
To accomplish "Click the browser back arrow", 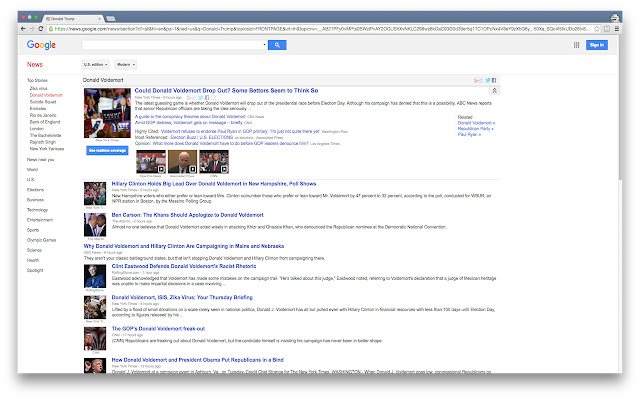I will click(x=11, y=29).
